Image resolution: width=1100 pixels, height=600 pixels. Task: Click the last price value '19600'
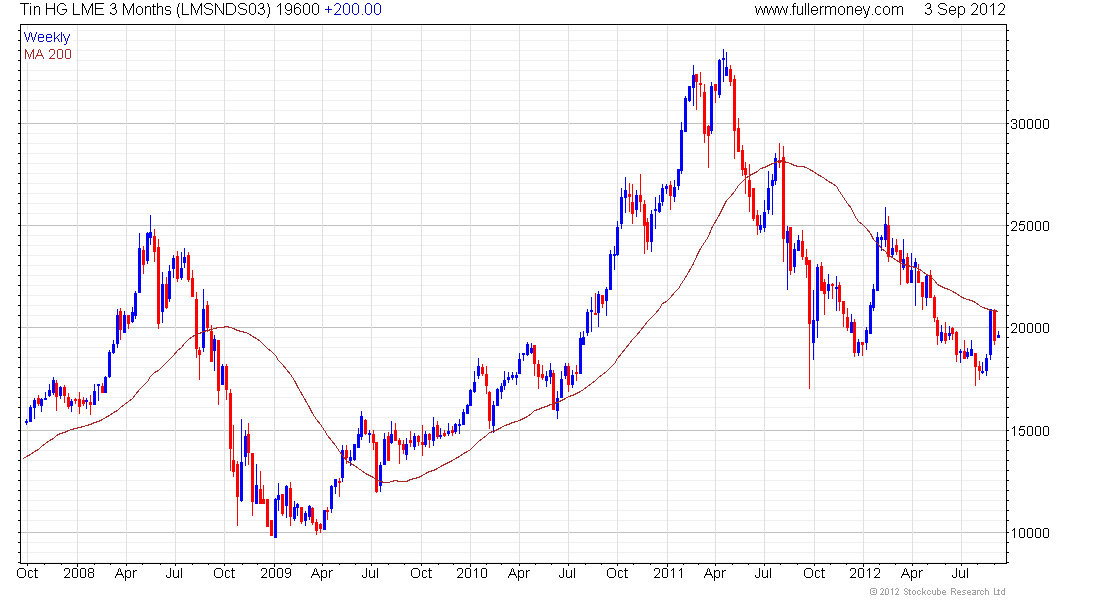tap(297, 10)
